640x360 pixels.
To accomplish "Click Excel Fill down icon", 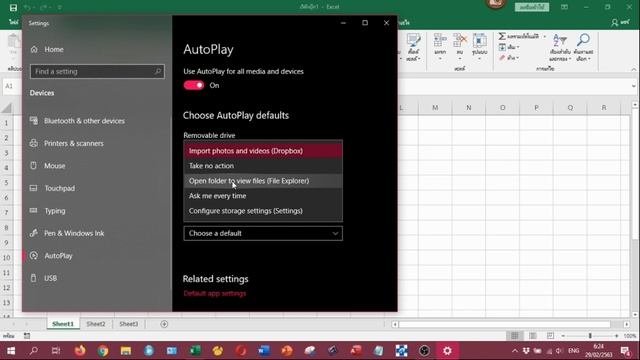I will tap(502, 47).
